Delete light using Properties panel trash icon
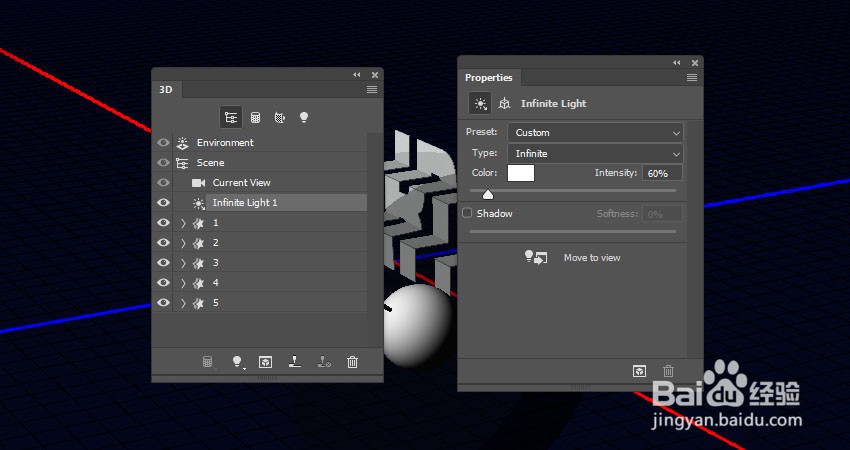The image size is (850, 450). [668, 371]
